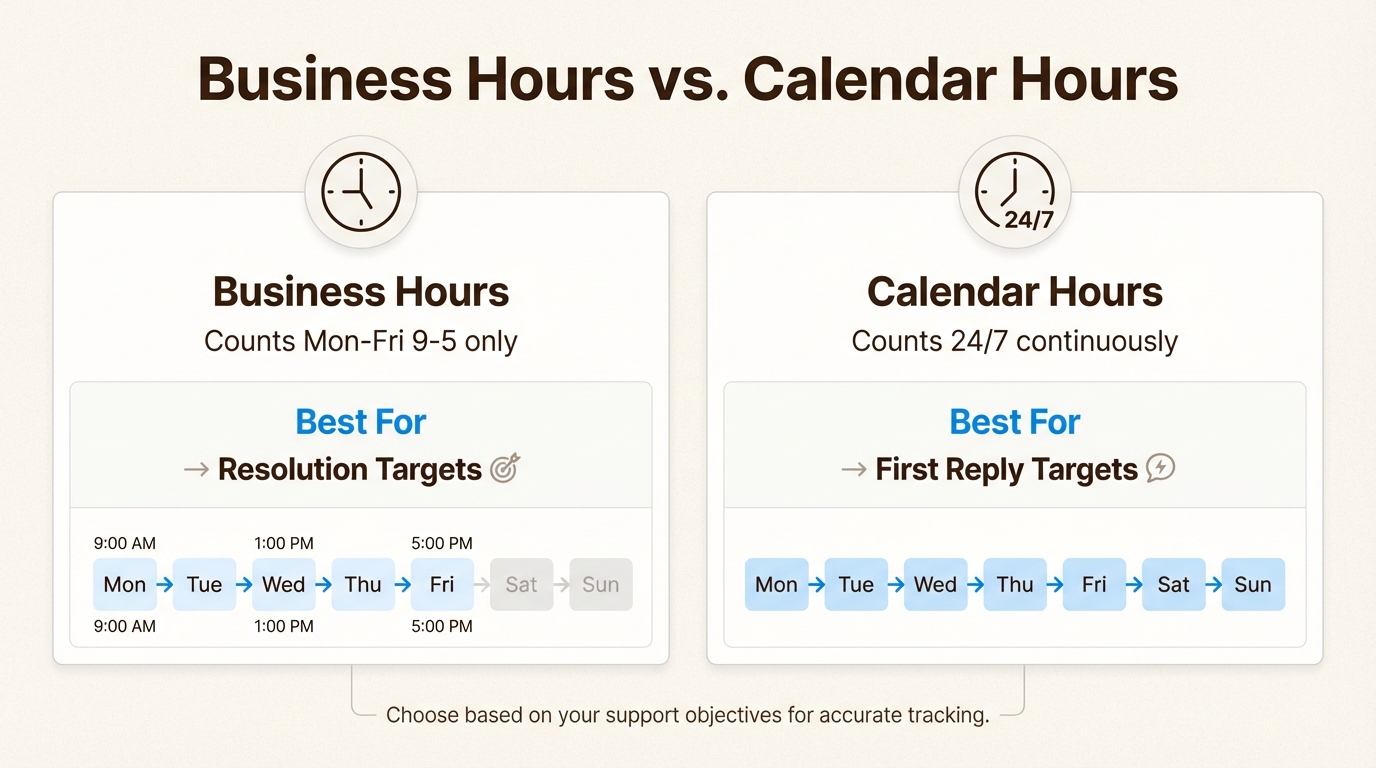Click the clock icon above Business Hours
Screen dimensions: 1376x768
point(361,192)
